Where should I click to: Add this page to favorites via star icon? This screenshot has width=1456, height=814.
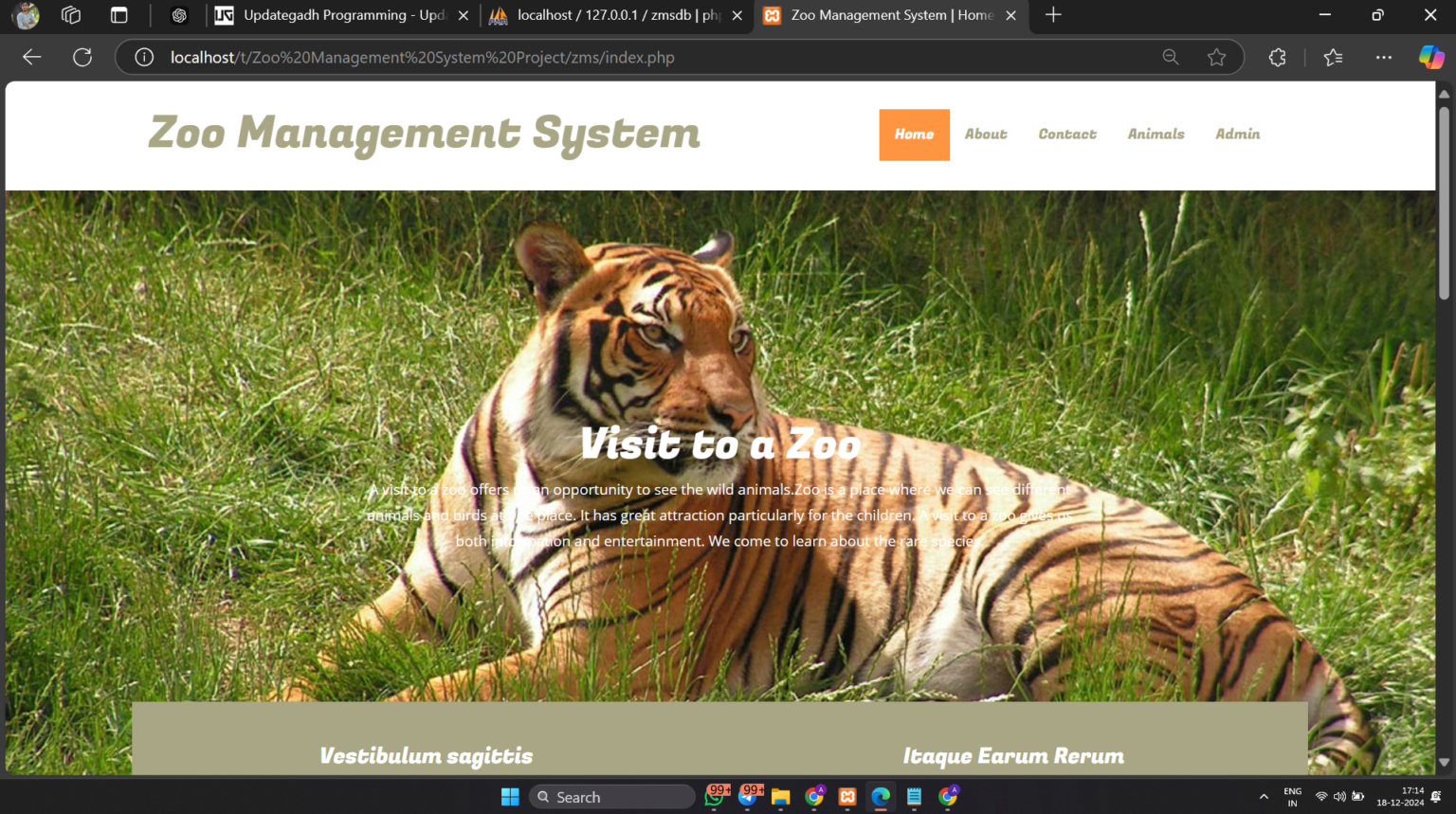(x=1217, y=57)
